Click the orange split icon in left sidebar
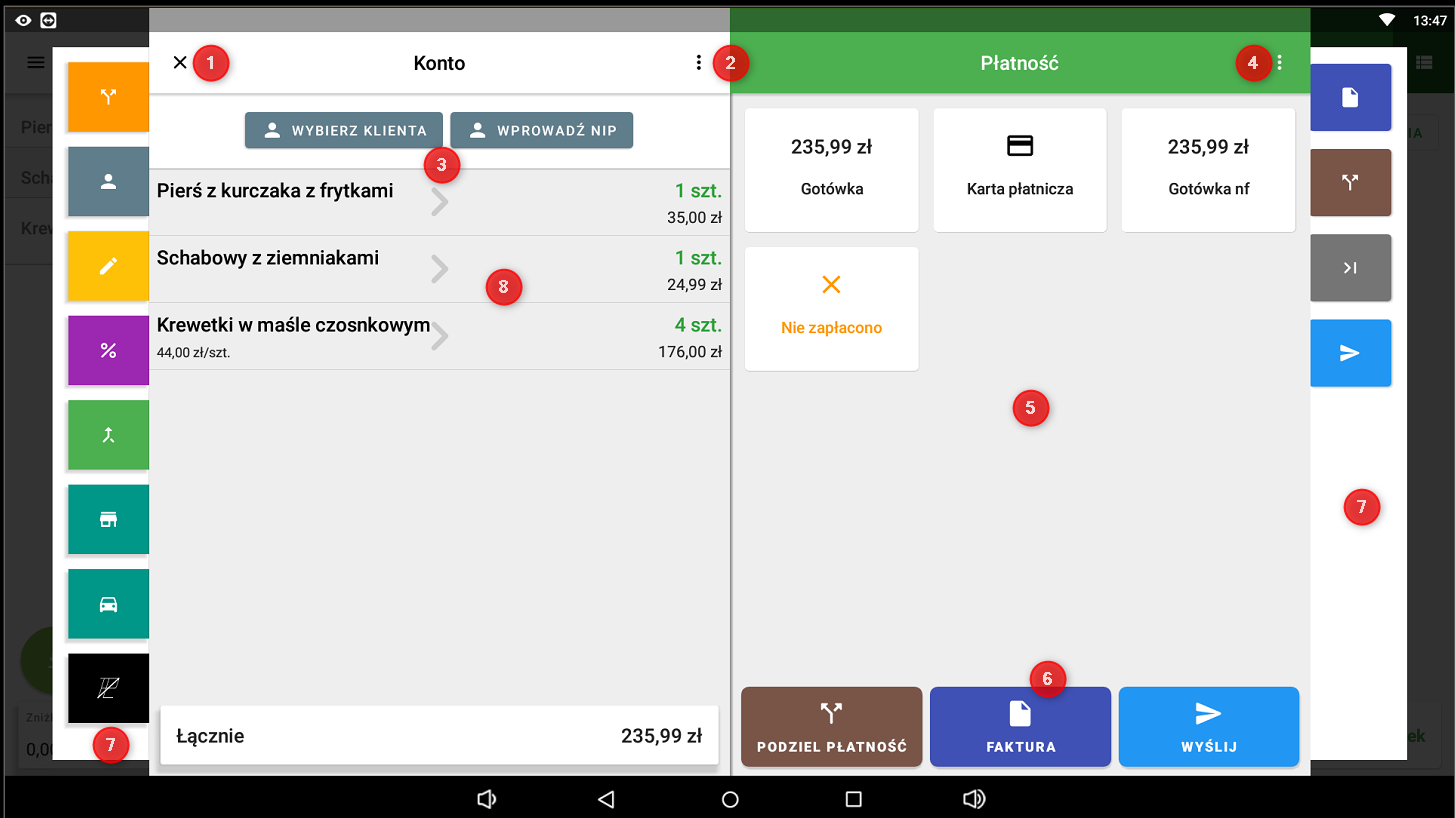 [108, 97]
